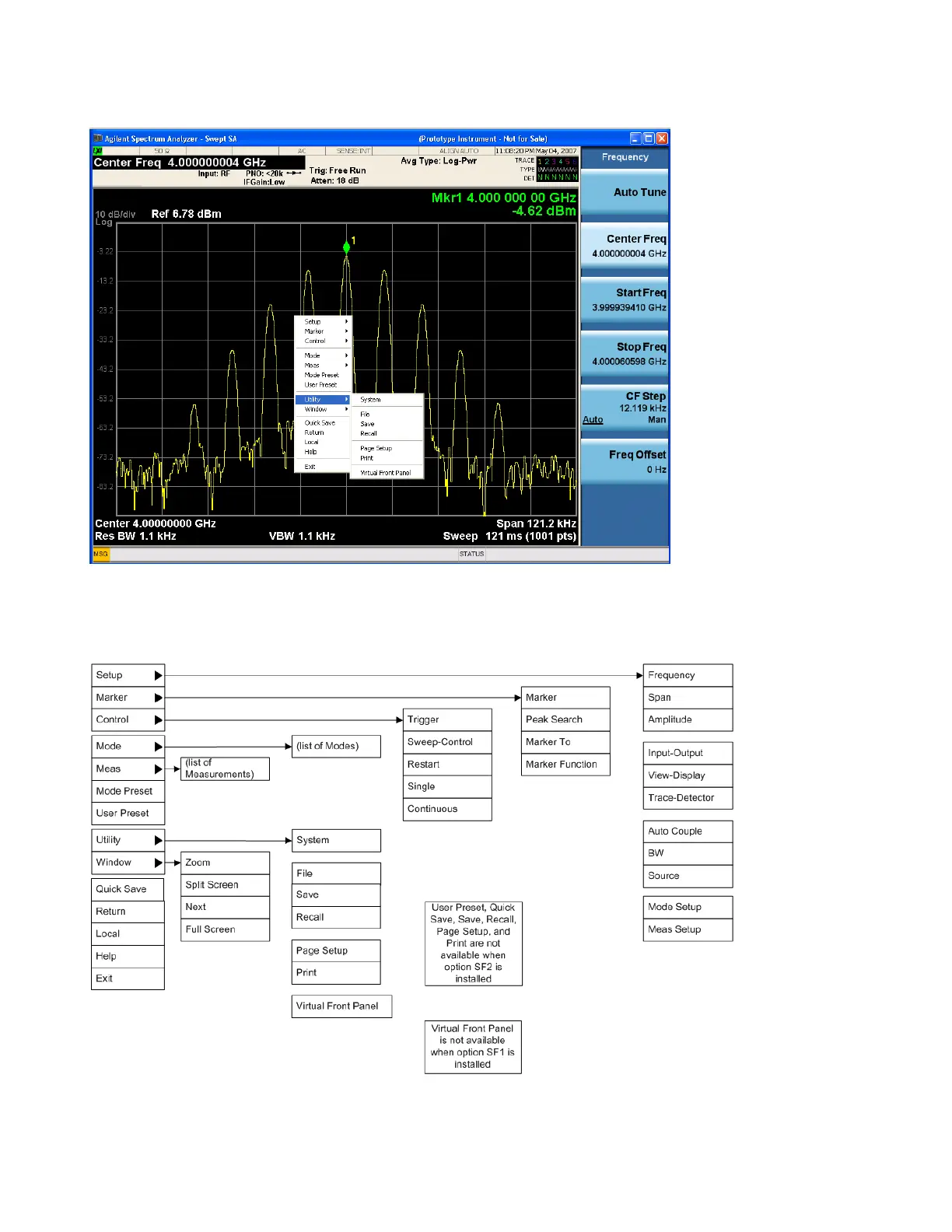Choose Page Setup in the Utility submenu
Viewport: 952px width, 1232px height.
[x=376, y=449]
